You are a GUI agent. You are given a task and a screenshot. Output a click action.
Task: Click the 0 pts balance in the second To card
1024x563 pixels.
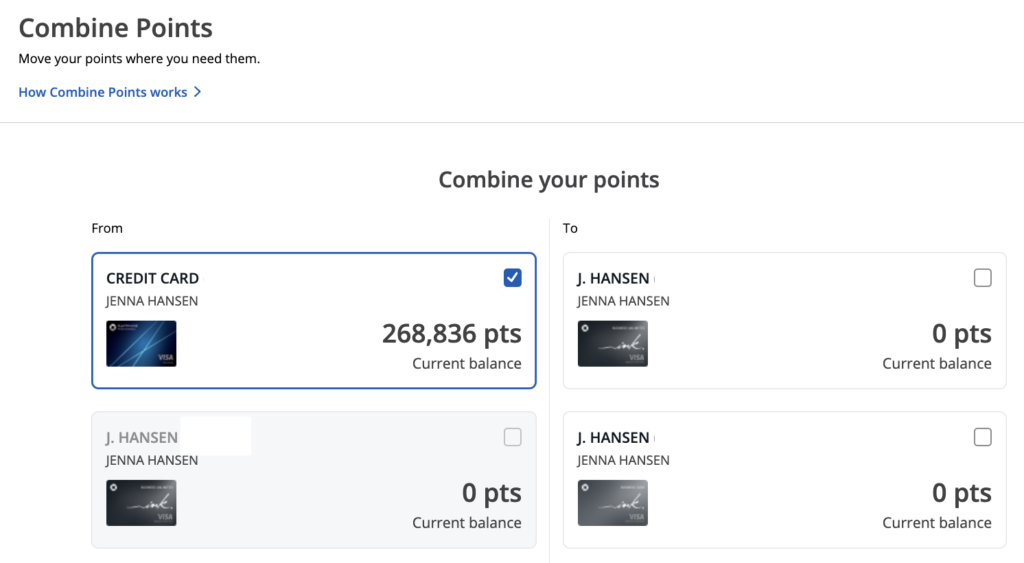[x=961, y=493]
